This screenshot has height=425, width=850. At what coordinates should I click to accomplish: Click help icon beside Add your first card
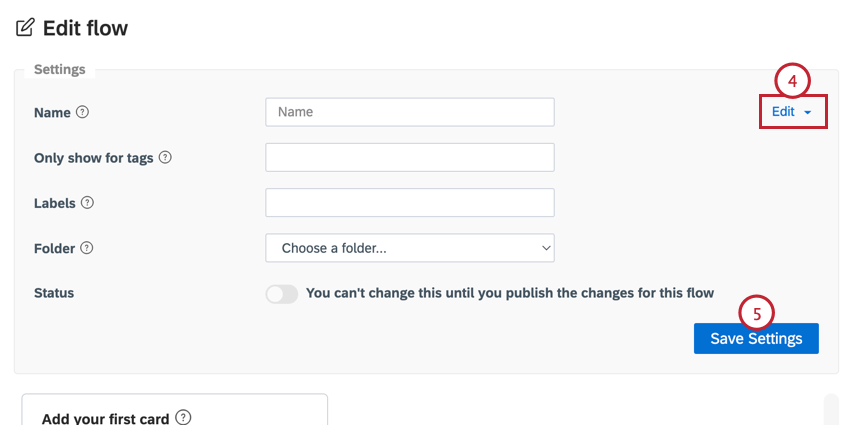click(184, 418)
